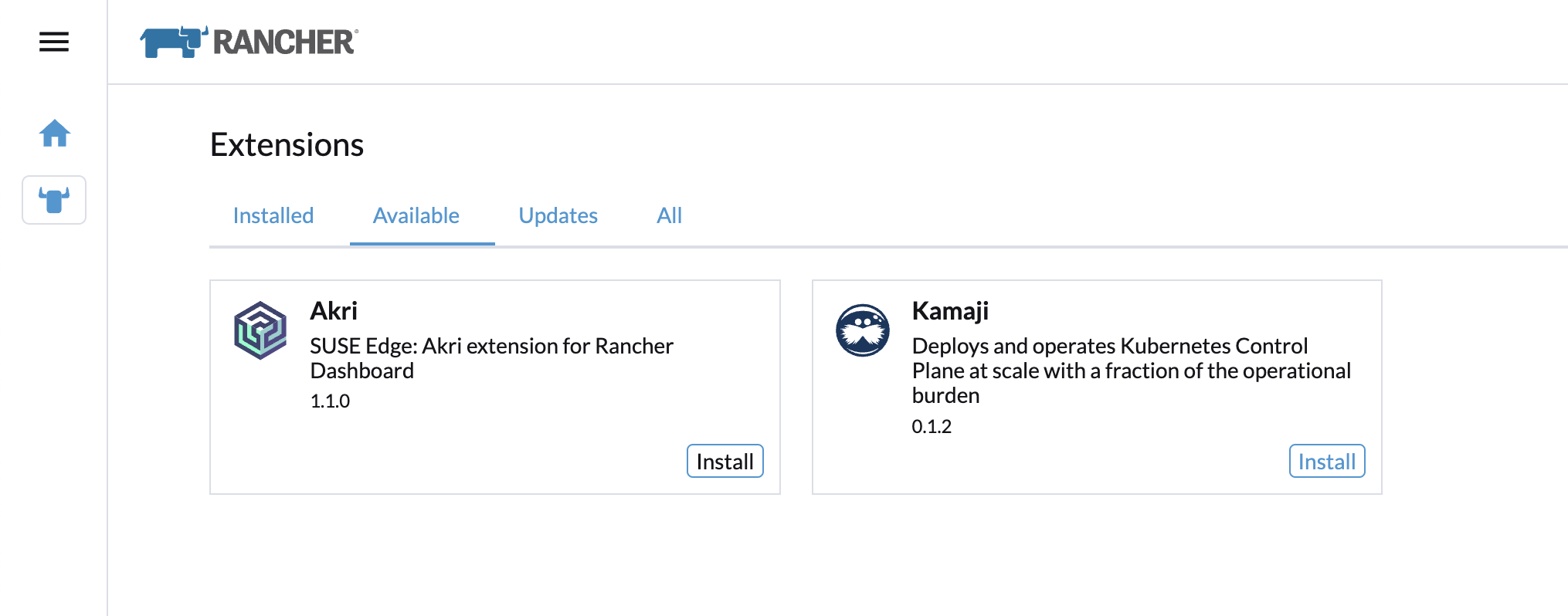Click the Kamaji extension title

950,311
